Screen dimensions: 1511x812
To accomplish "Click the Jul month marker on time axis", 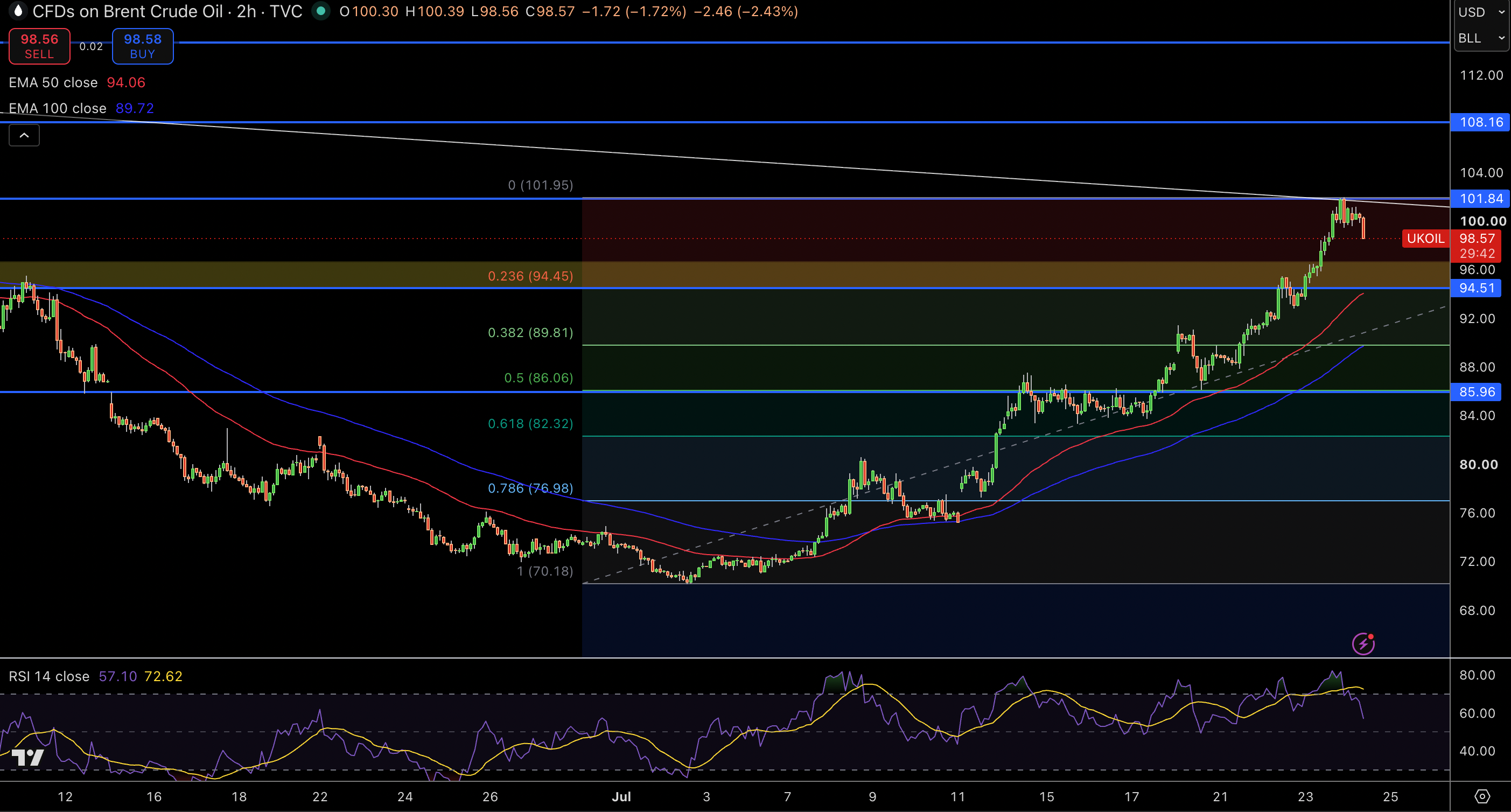I will 621,797.
